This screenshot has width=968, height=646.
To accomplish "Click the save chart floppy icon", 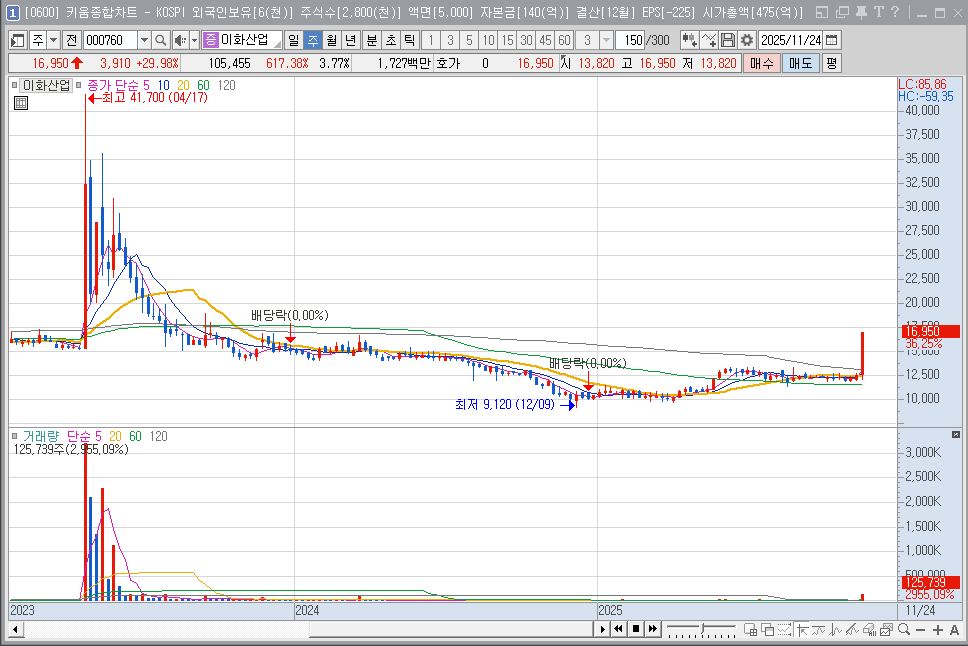I will [728, 40].
